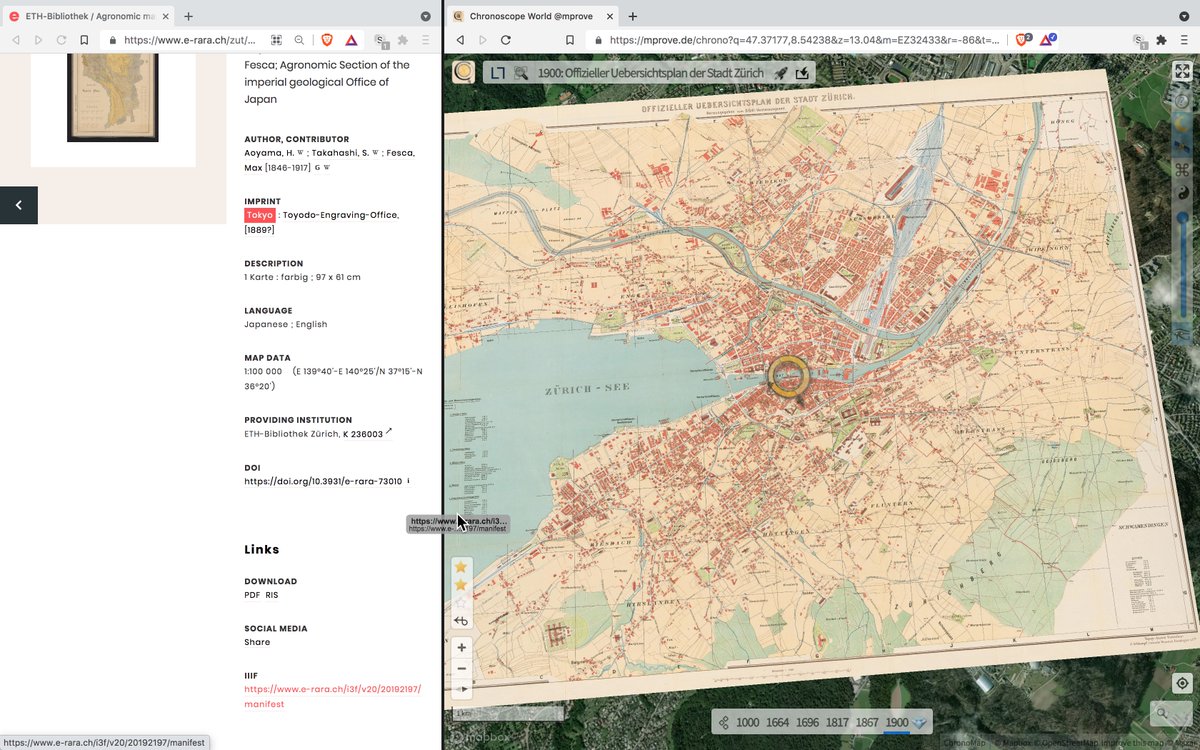Click the map search magnifier icon by the title
This screenshot has height=750, width=1200.
521,73
